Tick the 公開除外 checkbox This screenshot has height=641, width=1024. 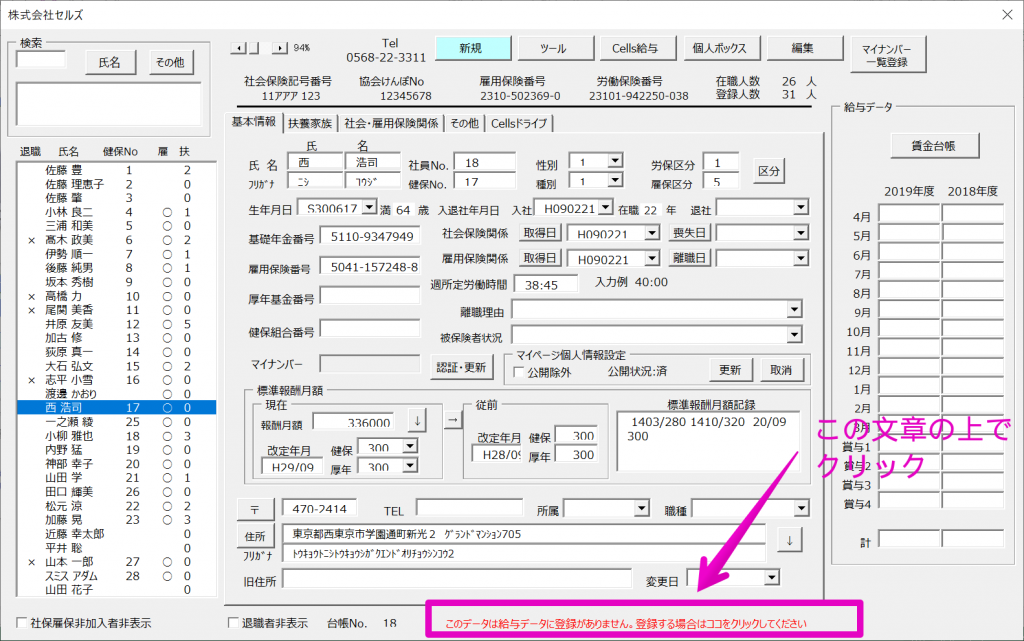[519, 372]
